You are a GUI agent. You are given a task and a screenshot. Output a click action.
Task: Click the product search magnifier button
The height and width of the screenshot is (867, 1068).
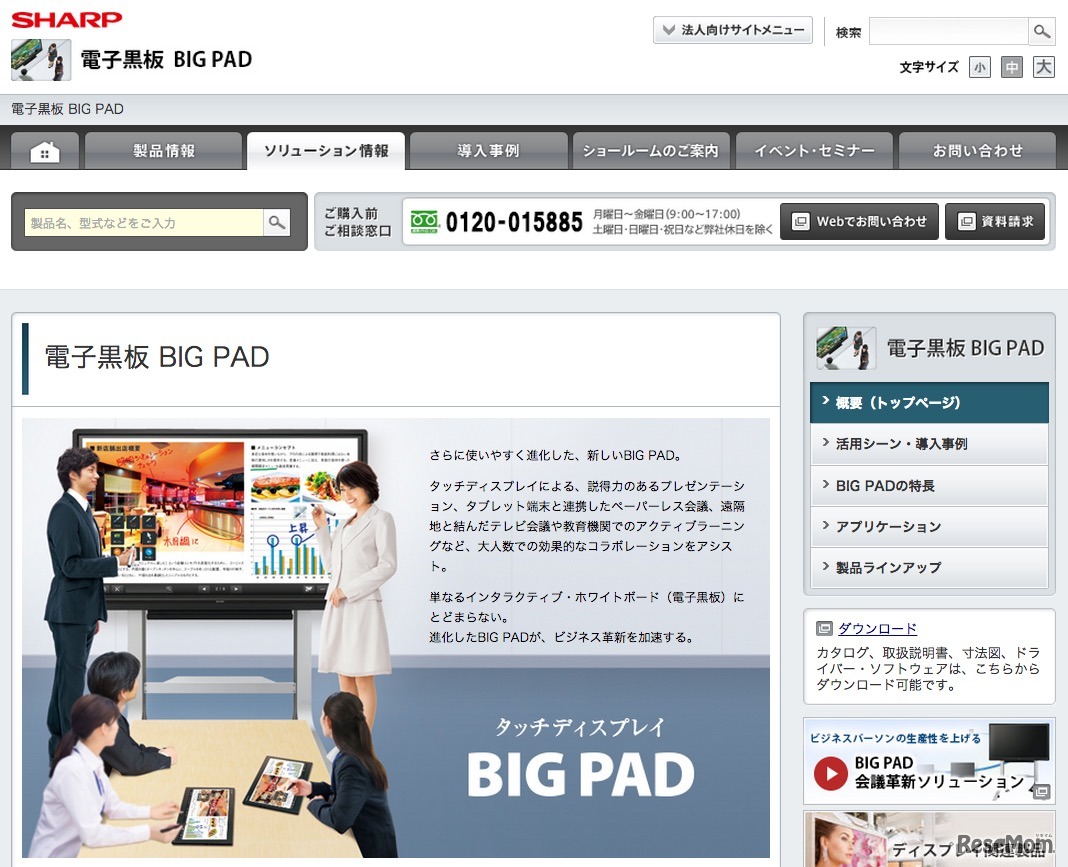[277, 223]
